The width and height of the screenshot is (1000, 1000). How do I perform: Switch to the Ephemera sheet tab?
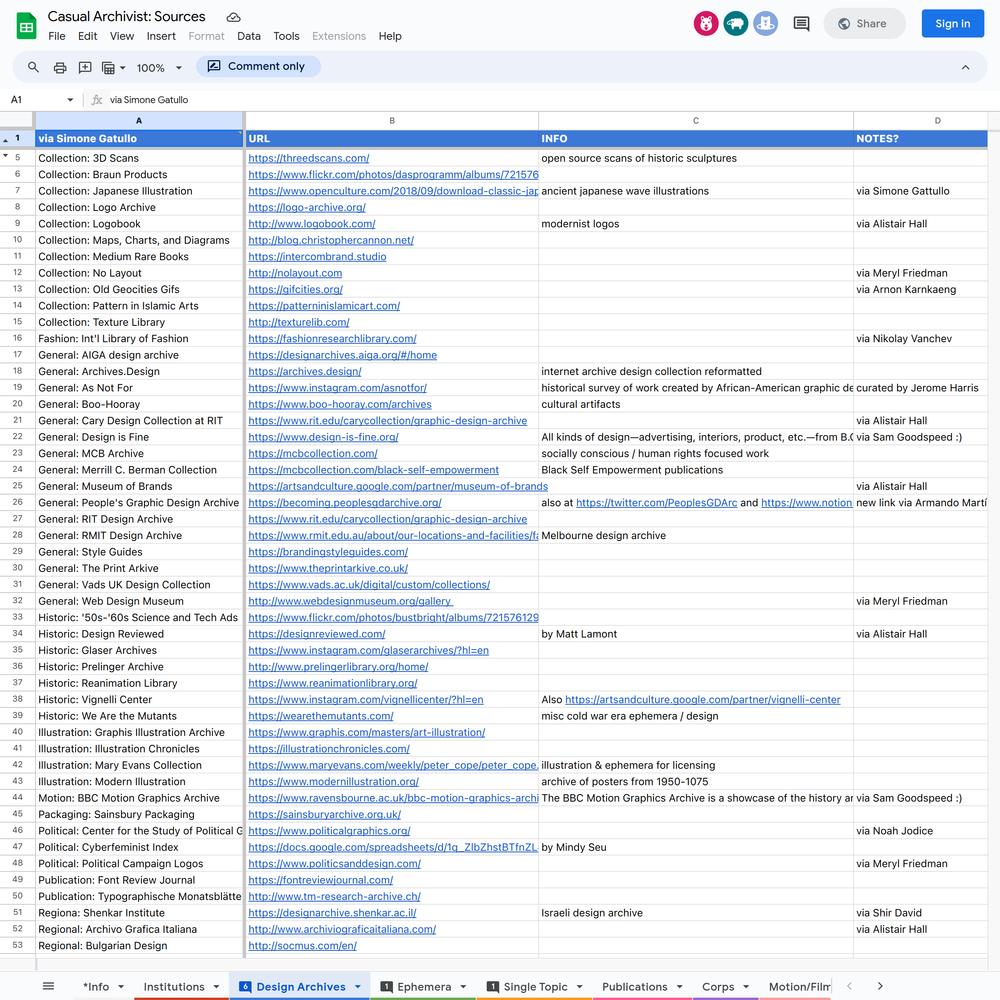click(424, 987)
